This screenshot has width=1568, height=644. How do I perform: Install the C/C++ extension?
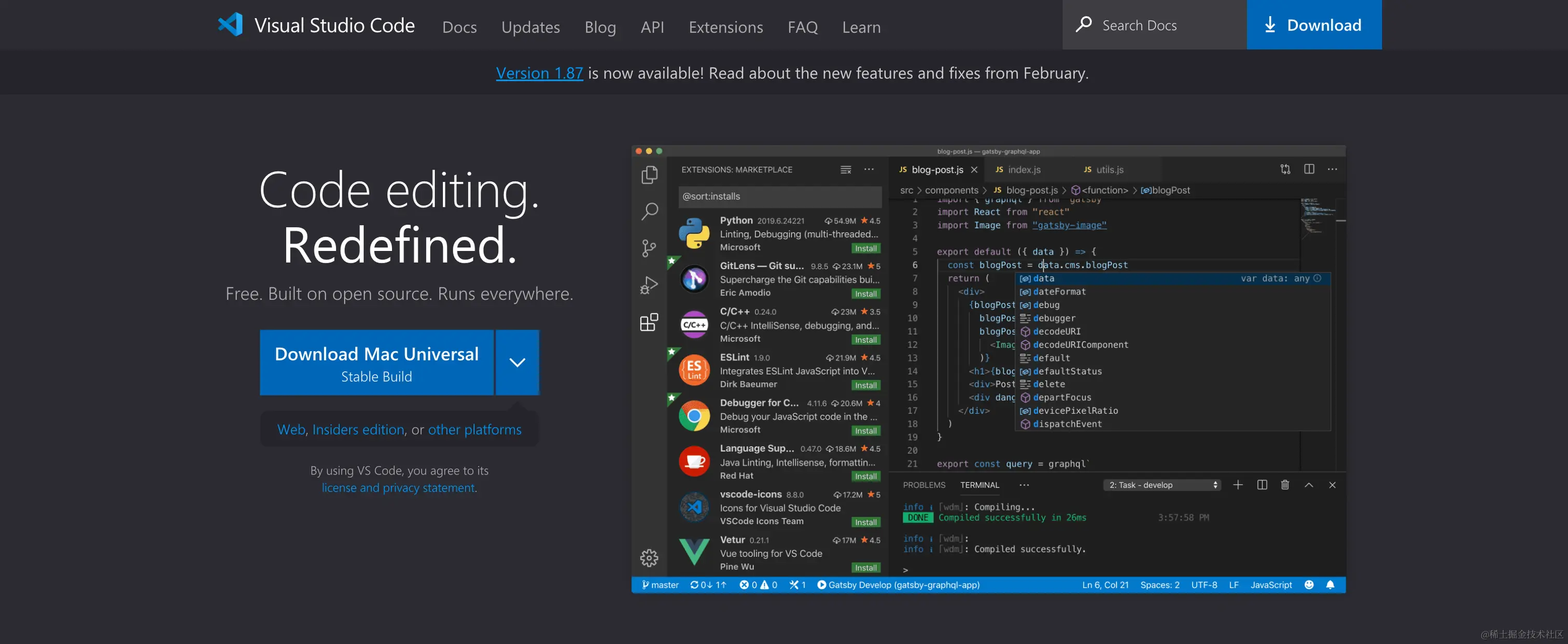pos(865,340)
